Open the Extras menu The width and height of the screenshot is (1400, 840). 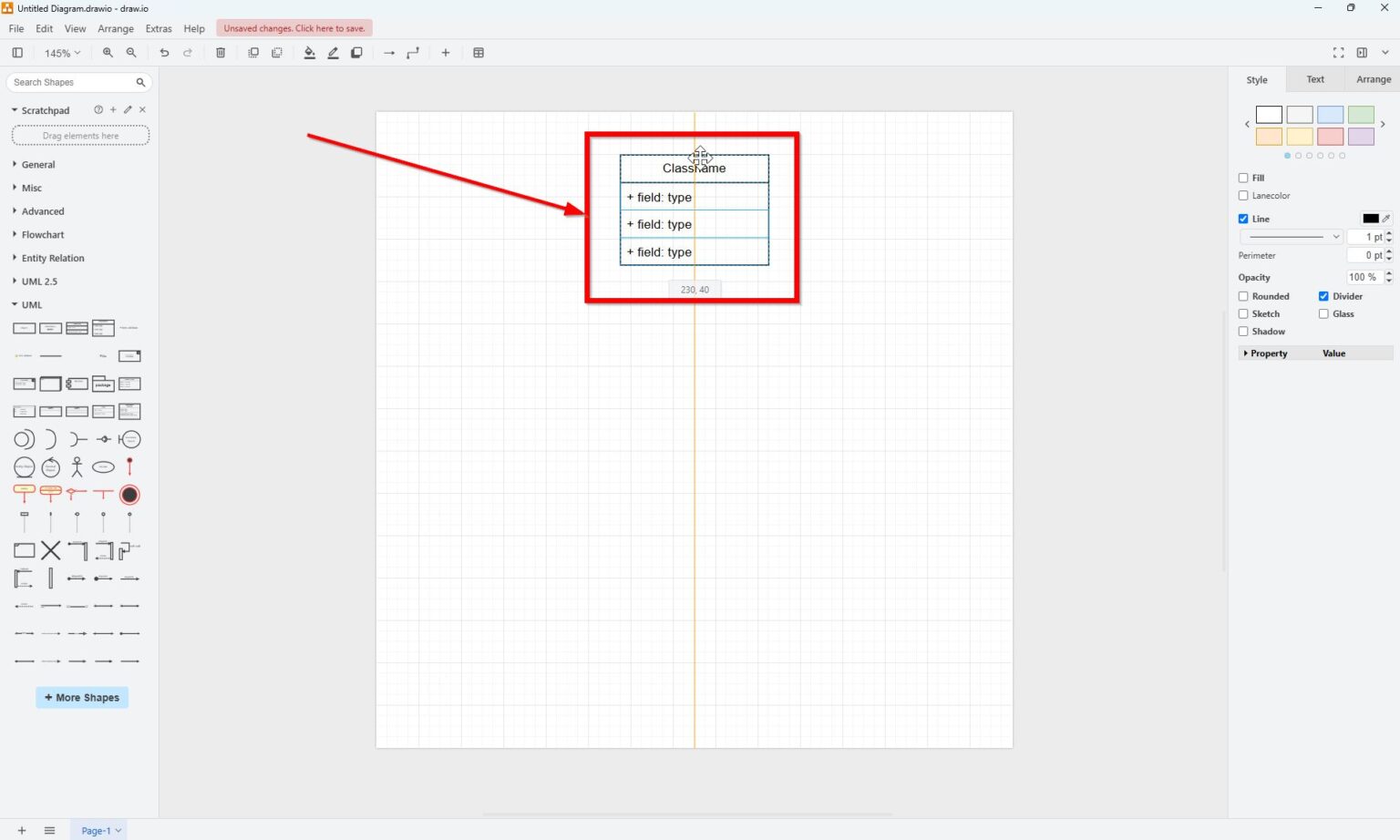coord(159,28)
